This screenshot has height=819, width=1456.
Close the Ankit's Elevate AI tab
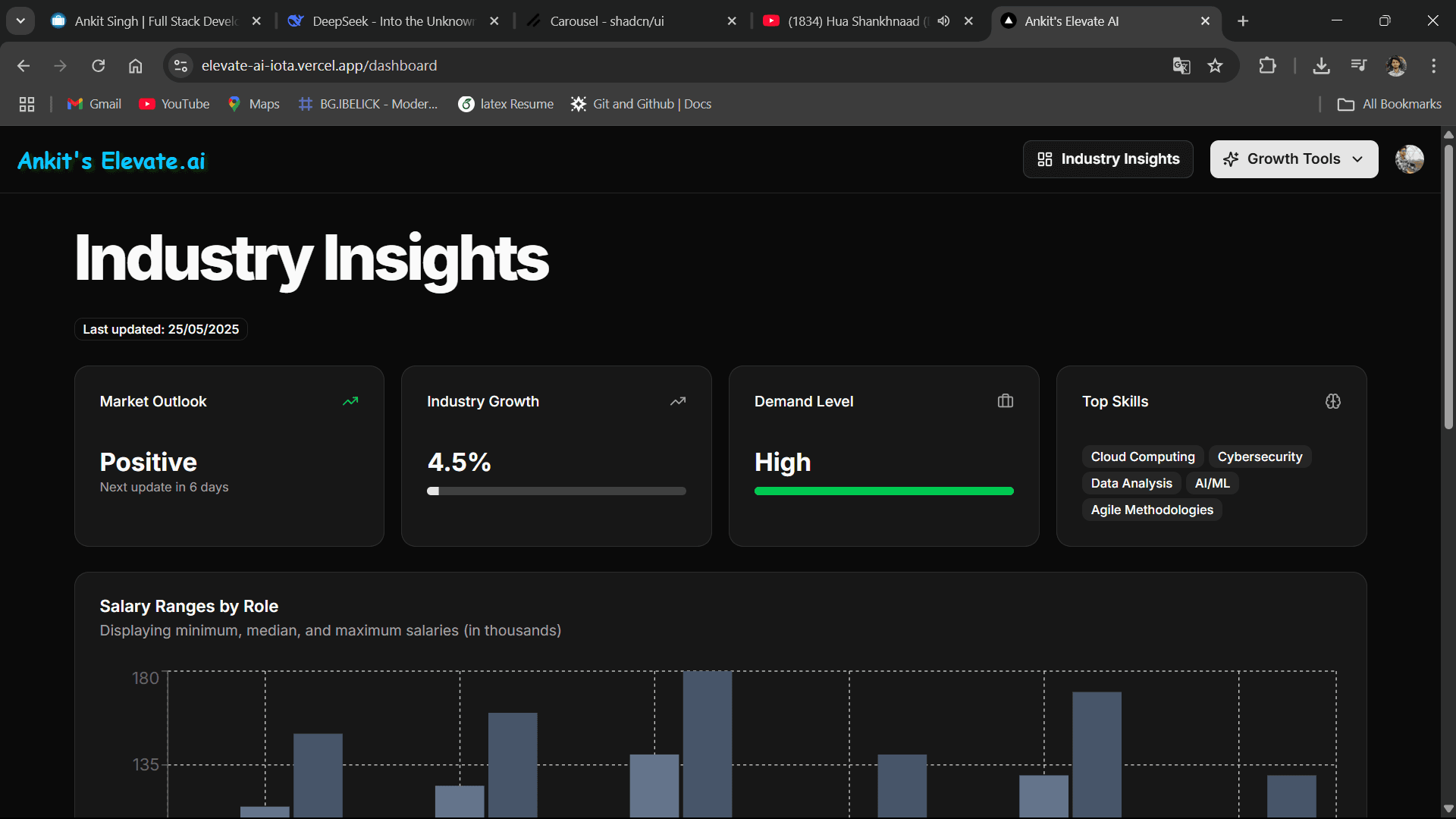(1205, 21)
